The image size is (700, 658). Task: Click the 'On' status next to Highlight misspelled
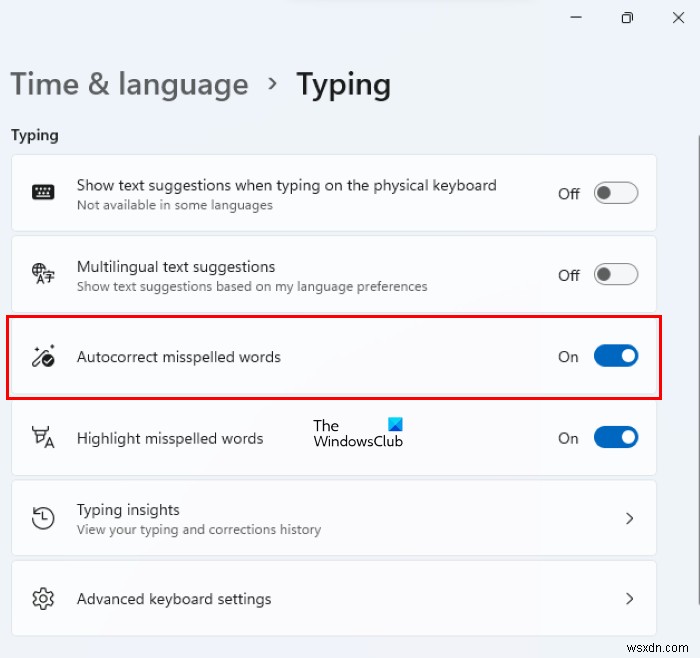point(568,438)
